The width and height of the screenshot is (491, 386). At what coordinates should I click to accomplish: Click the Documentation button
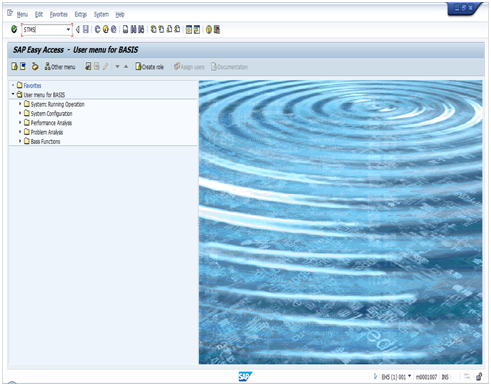coord(229,67)
